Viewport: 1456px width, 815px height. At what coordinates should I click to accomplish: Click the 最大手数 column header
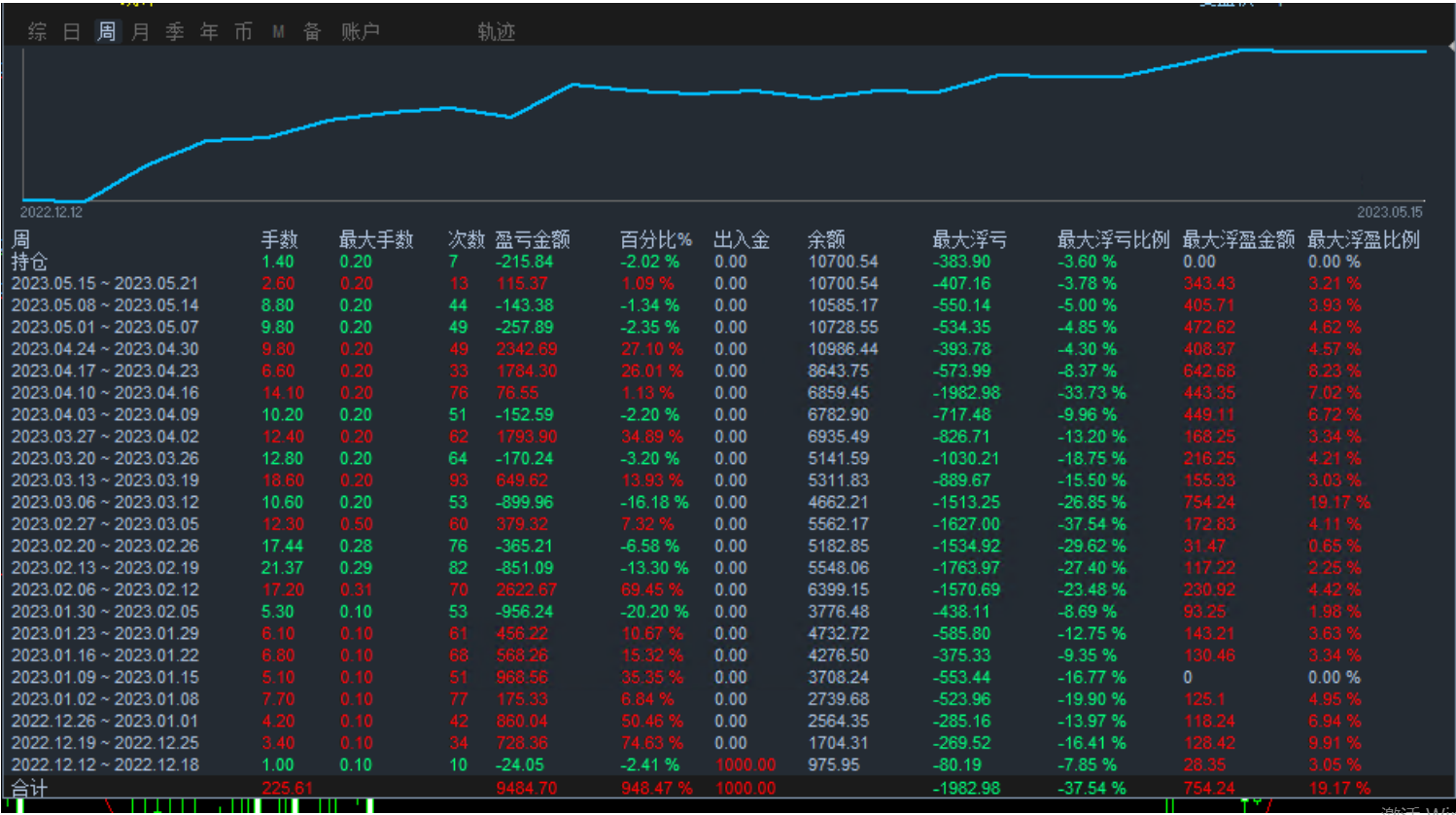376,239
